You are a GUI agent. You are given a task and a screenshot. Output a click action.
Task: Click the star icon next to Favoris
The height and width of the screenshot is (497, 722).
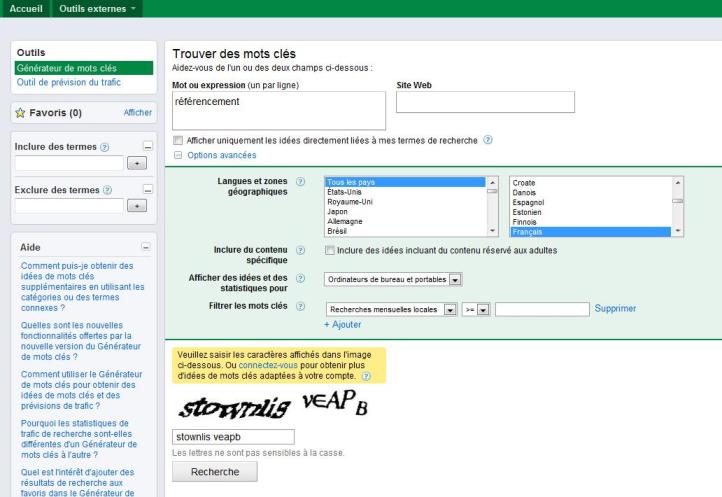(20, 113)
